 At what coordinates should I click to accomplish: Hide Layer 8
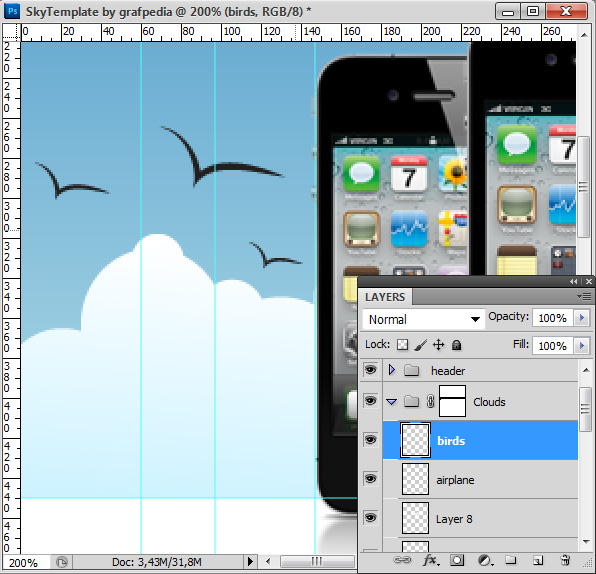(x=371, y=518)
